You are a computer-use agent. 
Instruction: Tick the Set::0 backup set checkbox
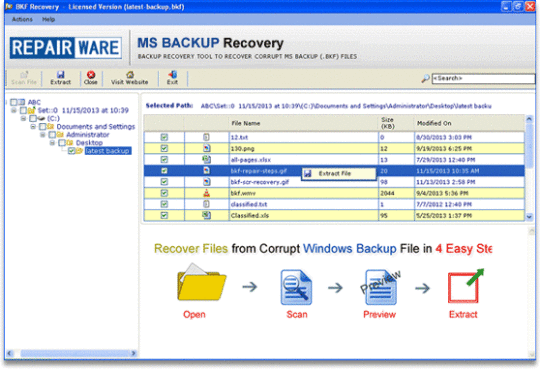pos(23,110)
